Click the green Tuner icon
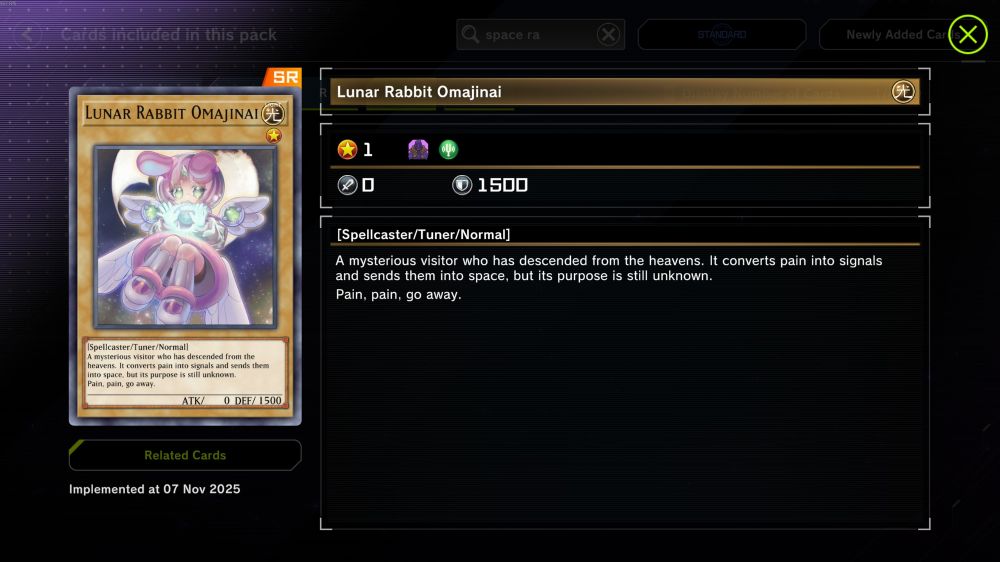The width and height of the screenshot is (1000, 562). click(448, 149)
